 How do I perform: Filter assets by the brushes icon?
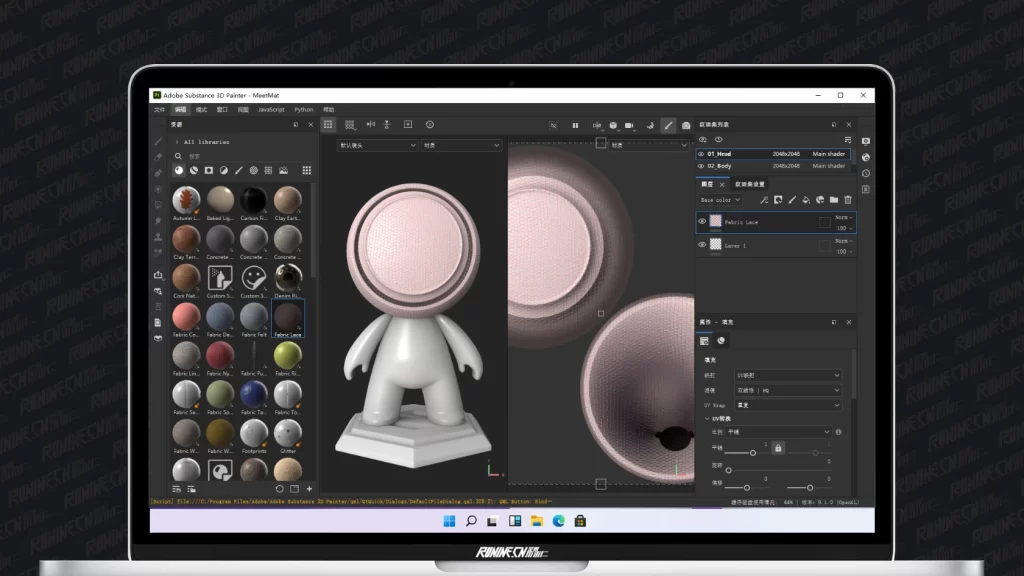[238, 171]
